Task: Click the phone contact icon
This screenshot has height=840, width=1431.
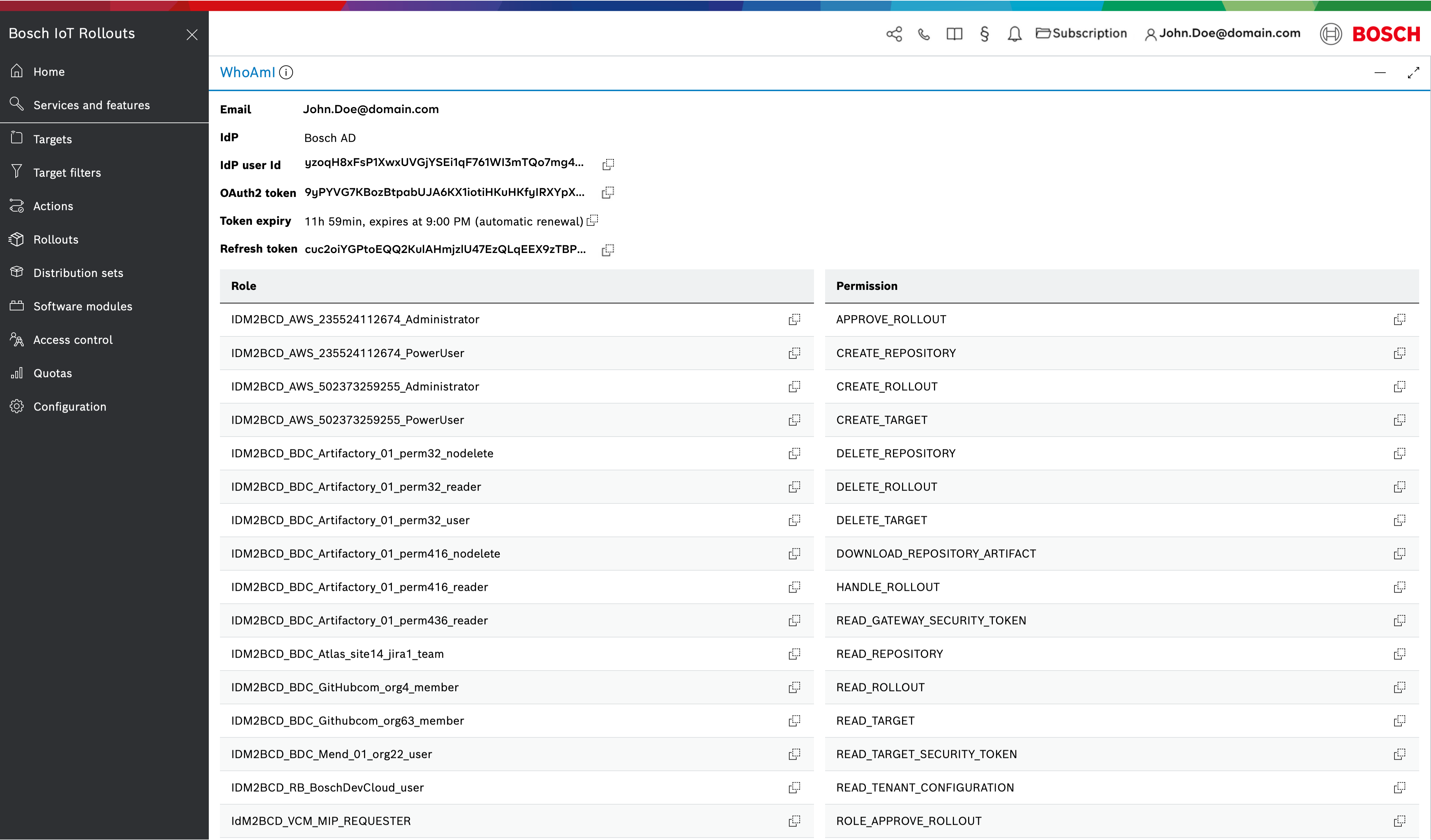Action: (924, 34)
